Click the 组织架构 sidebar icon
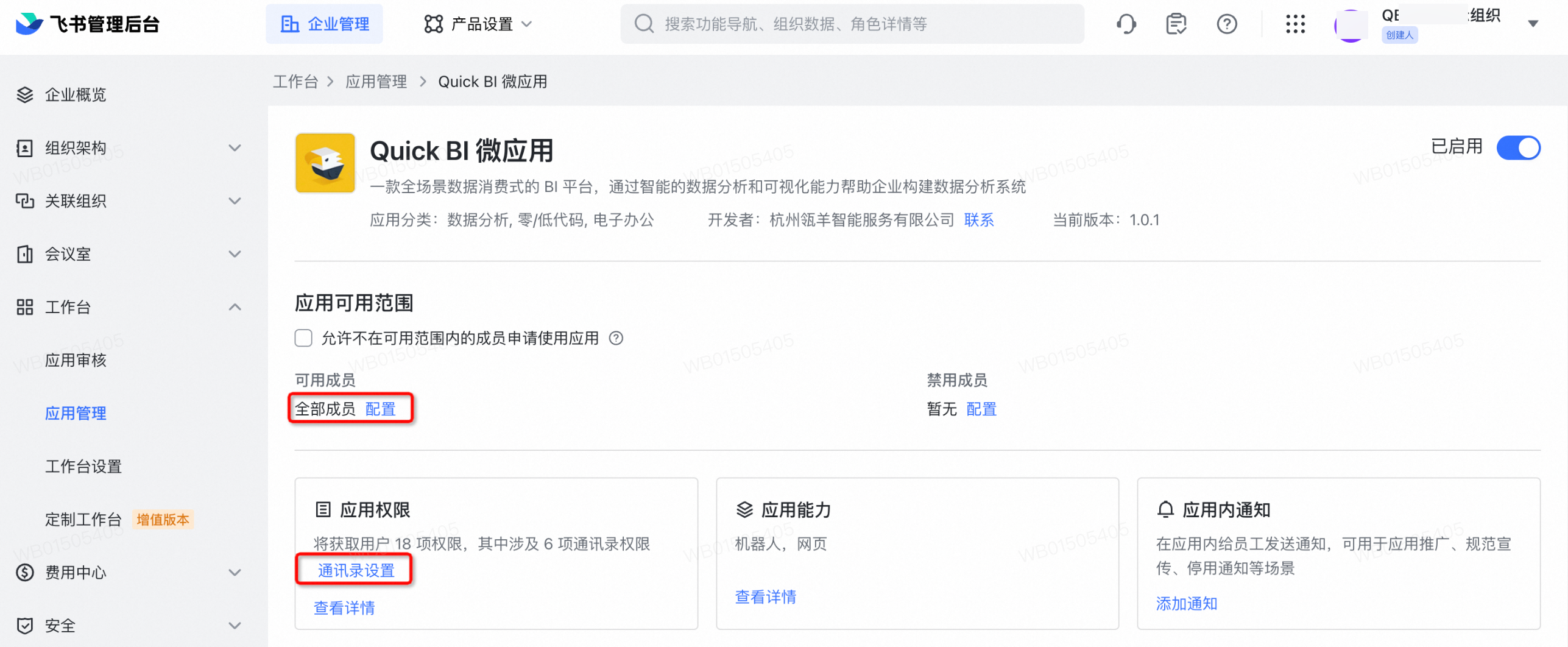Screen dimensions: 1568x647 (x=25, y=148)
